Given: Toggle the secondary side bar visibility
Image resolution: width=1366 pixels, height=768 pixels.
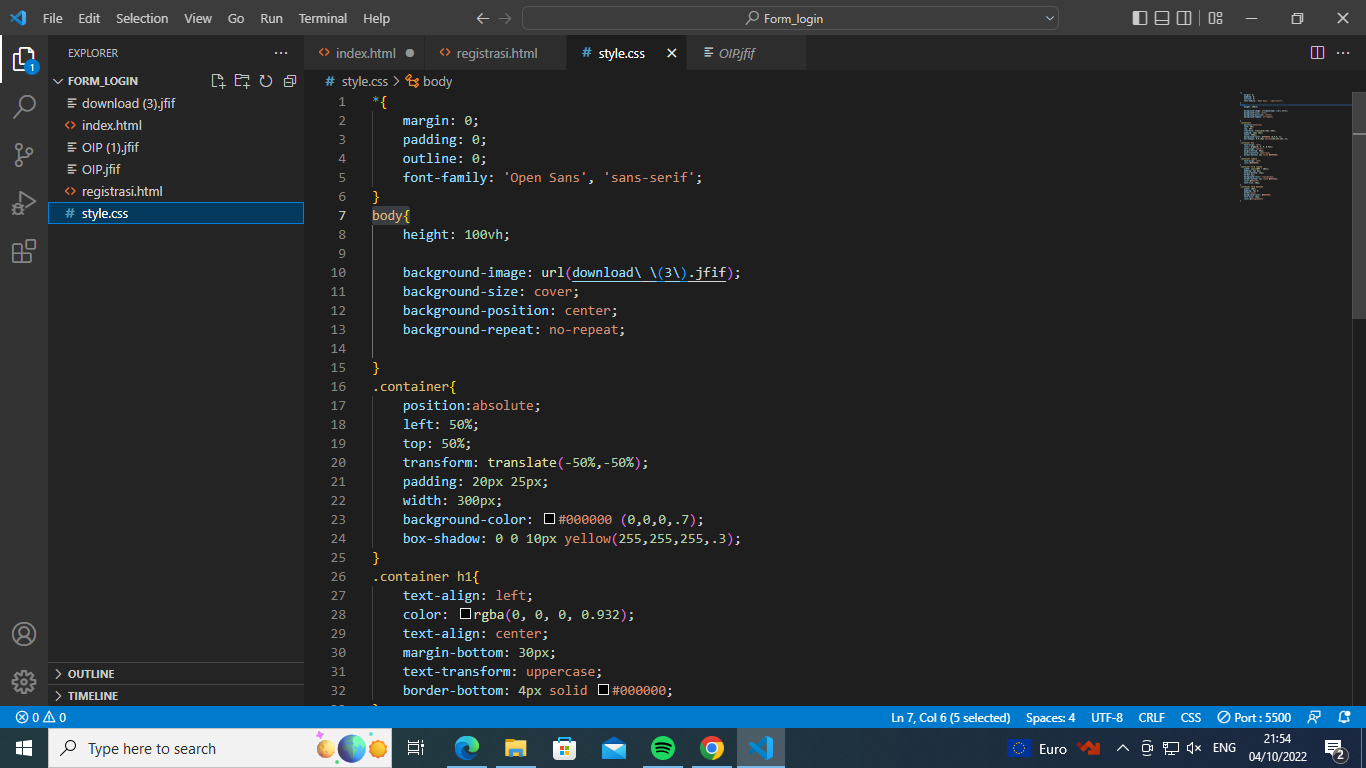Looking at the screenshot, I should click(1184, 18).
